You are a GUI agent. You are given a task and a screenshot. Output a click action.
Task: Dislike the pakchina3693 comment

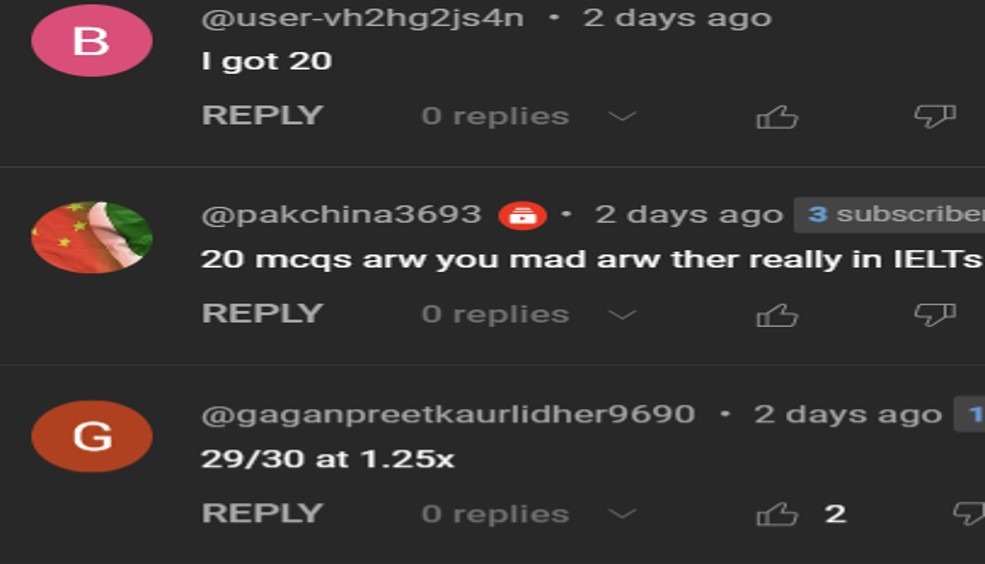(x=935, y=315)
